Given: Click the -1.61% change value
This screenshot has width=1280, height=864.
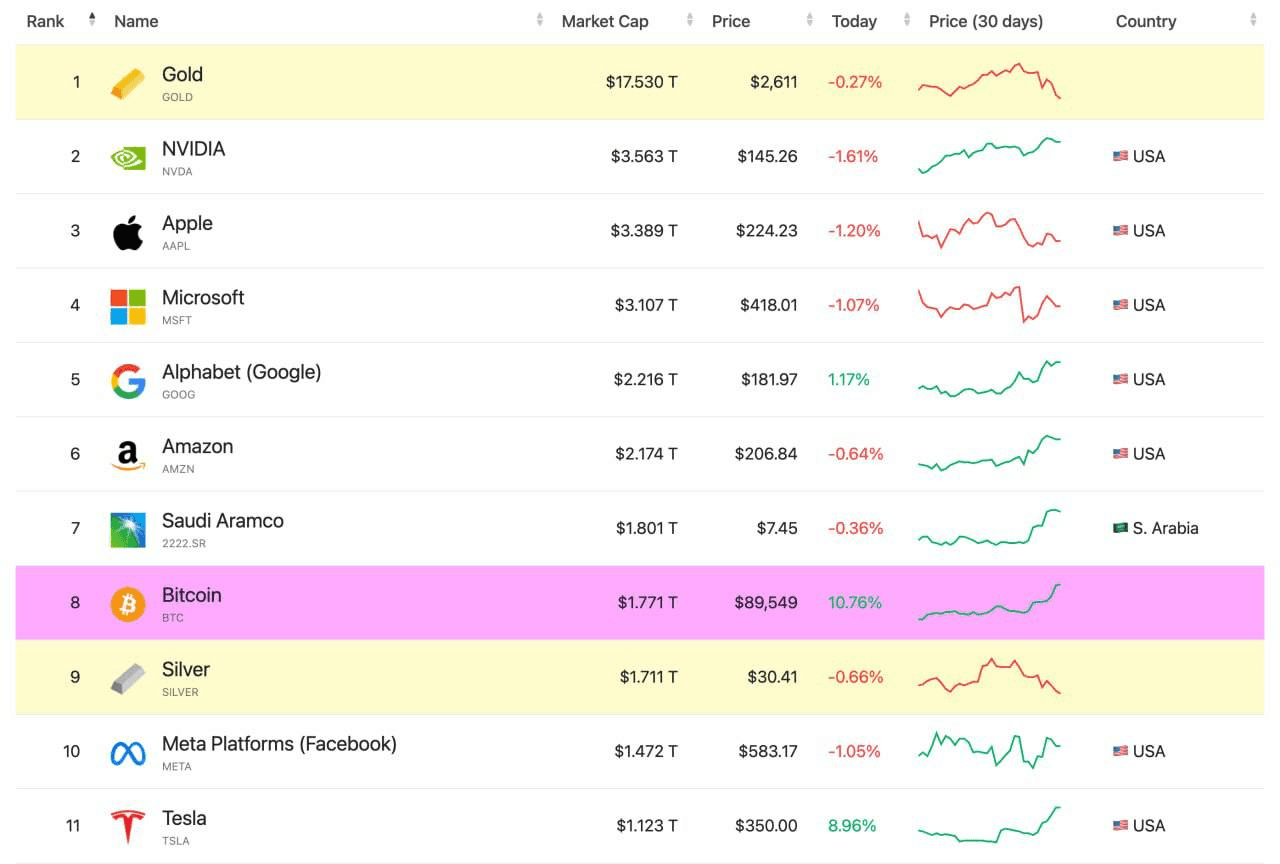Looking at the screenshot, I should pos(853,156).
